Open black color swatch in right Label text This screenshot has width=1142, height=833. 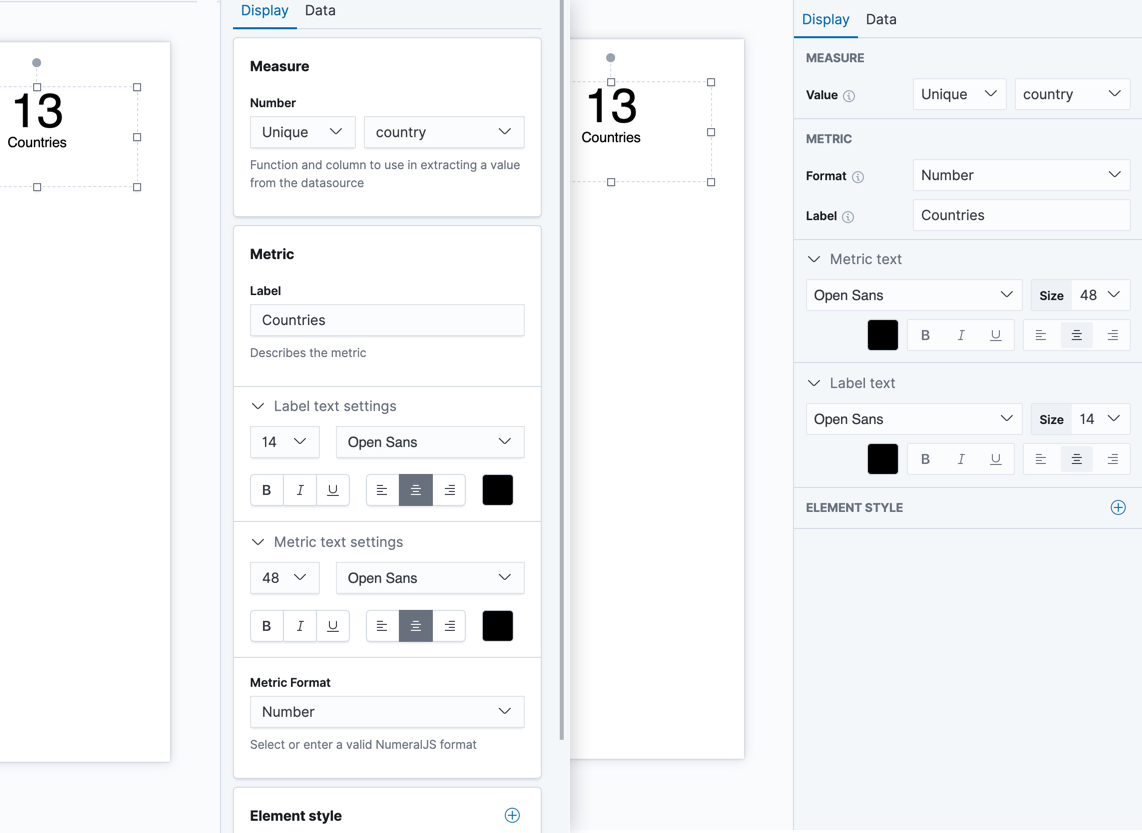pos(883,459)
